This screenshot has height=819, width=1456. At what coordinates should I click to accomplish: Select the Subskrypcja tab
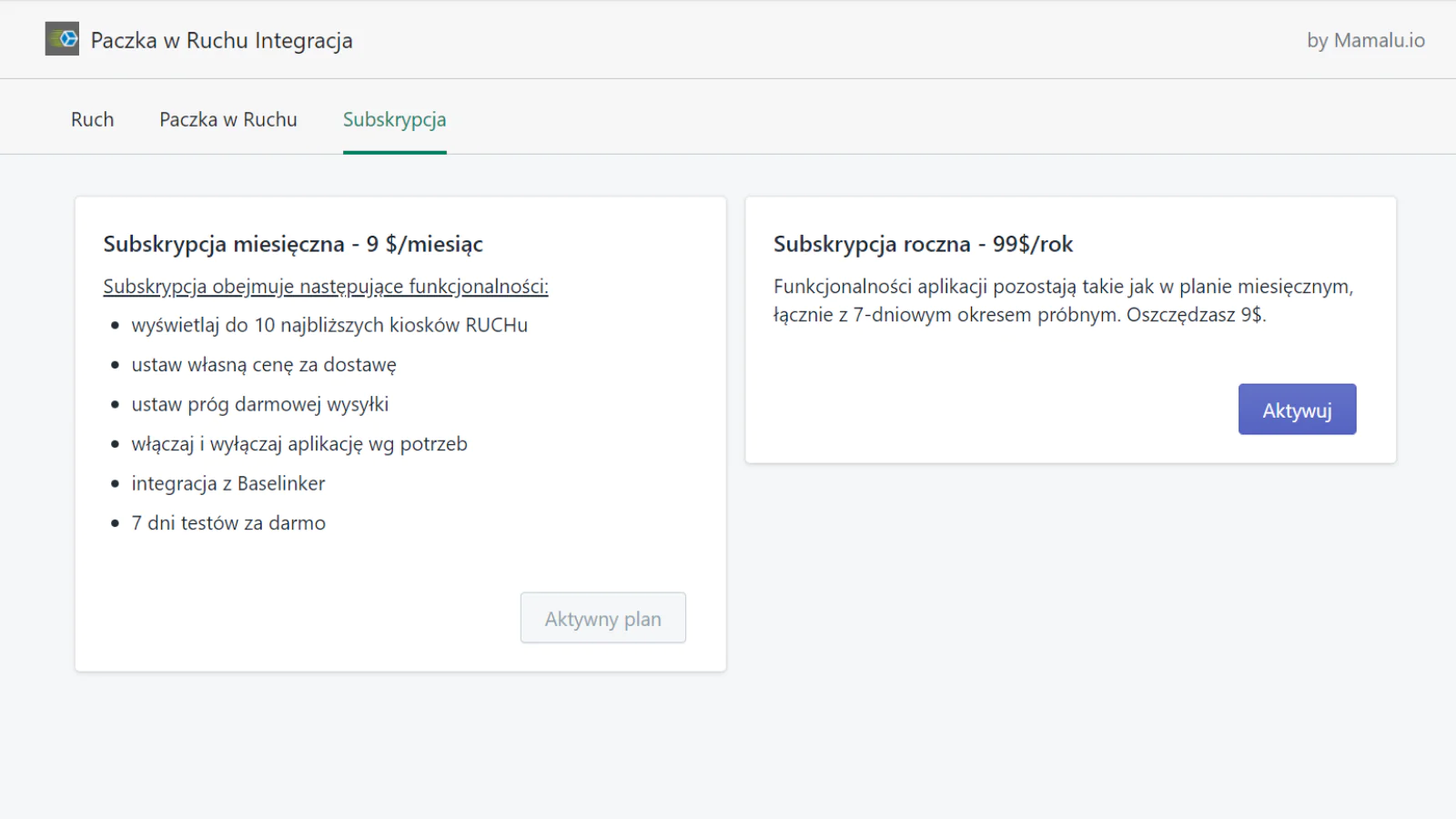(394, 120)
